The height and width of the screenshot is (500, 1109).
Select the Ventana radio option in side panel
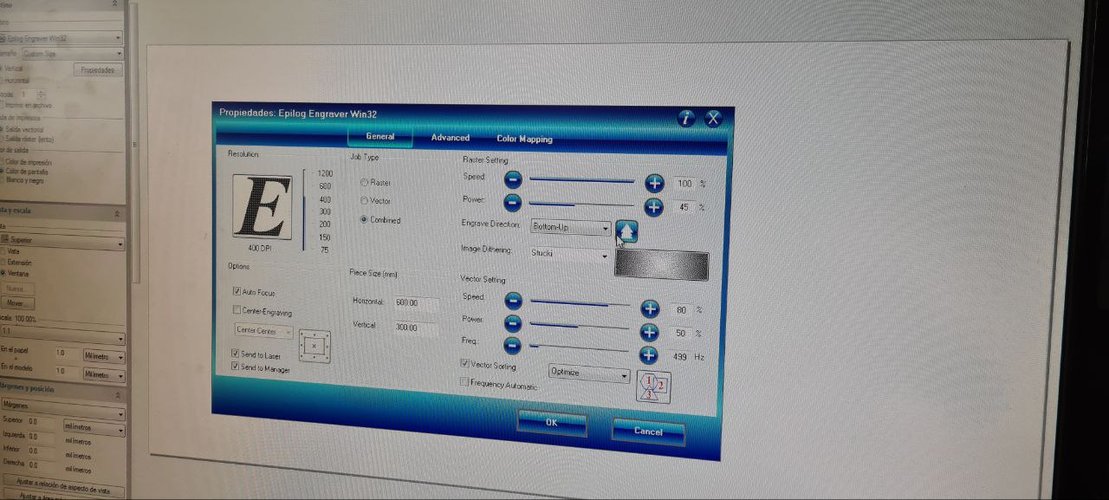(x=3, y=272)
